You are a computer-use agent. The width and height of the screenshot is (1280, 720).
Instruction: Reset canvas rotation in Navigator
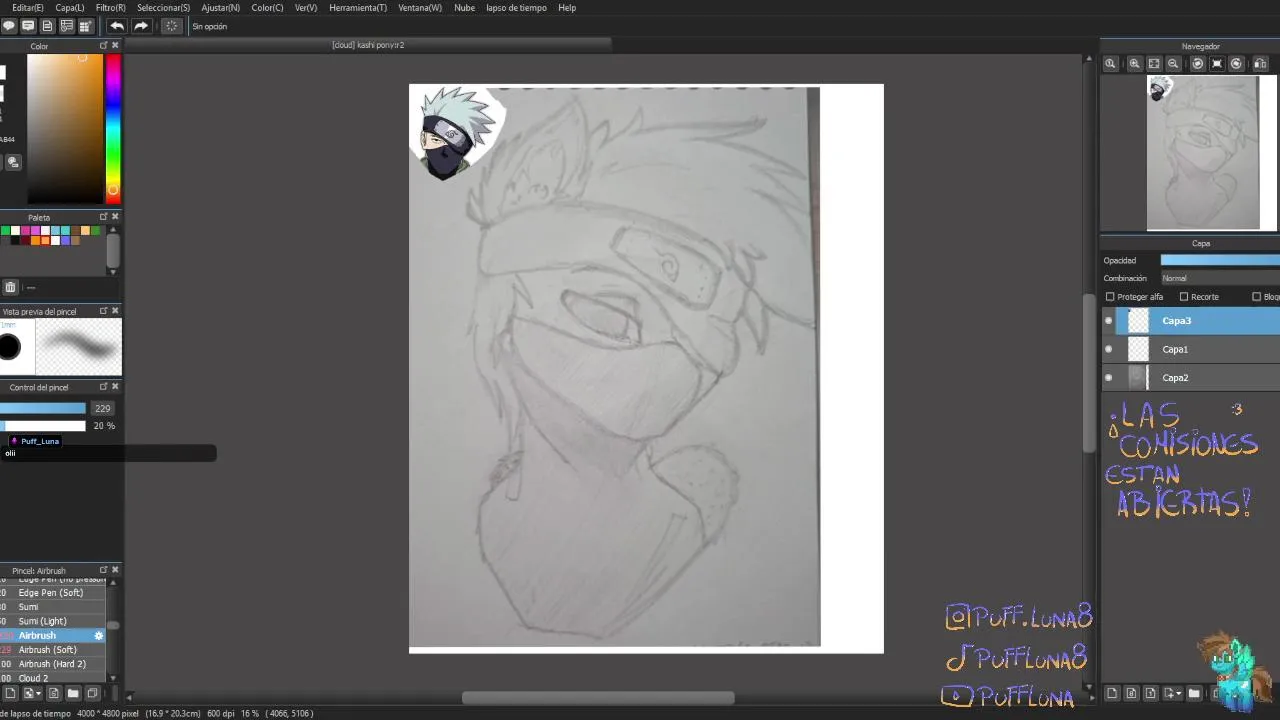click(1217, 64)
